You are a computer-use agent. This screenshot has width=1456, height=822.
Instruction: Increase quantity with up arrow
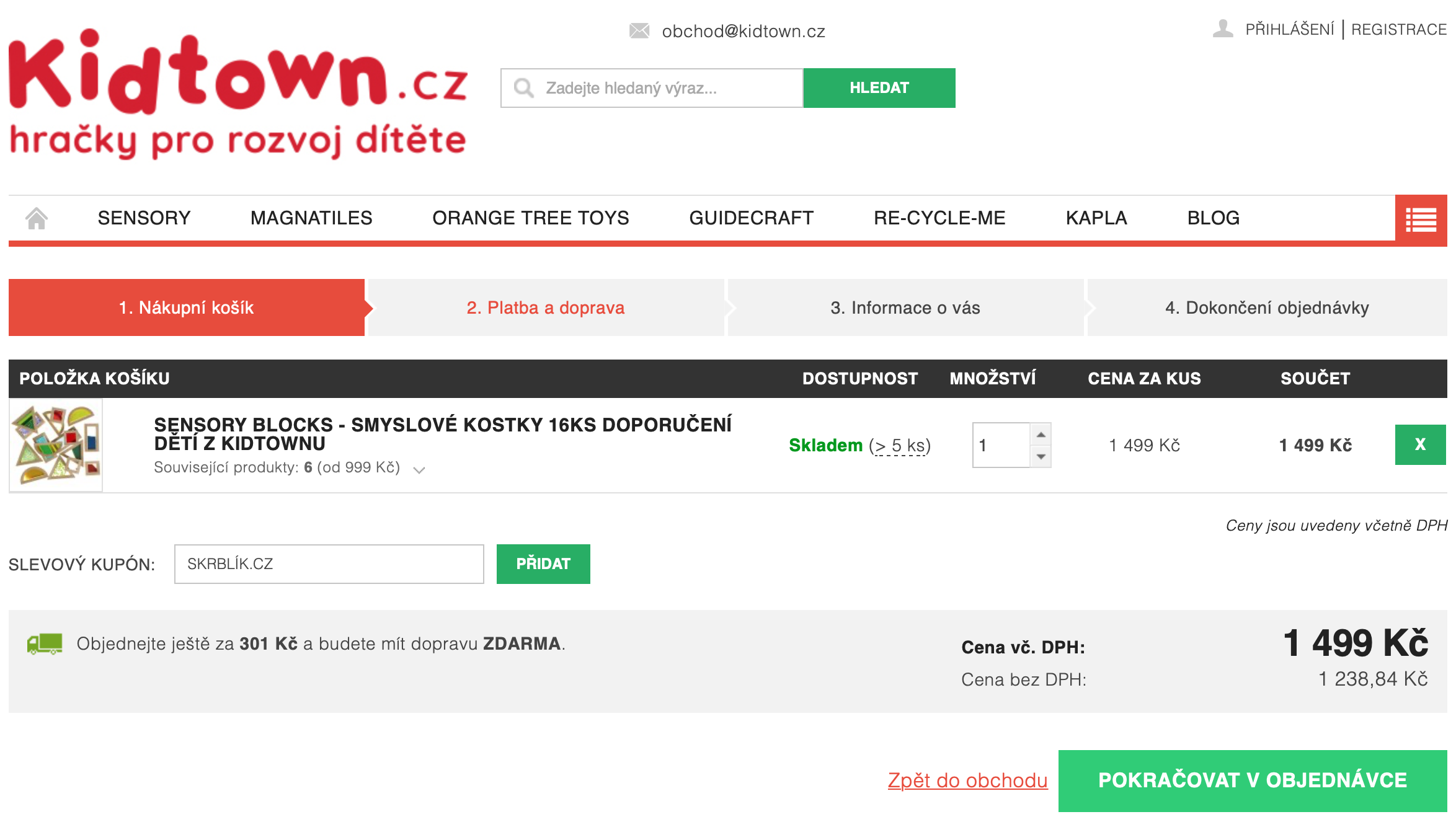[x=1041, y=434]
